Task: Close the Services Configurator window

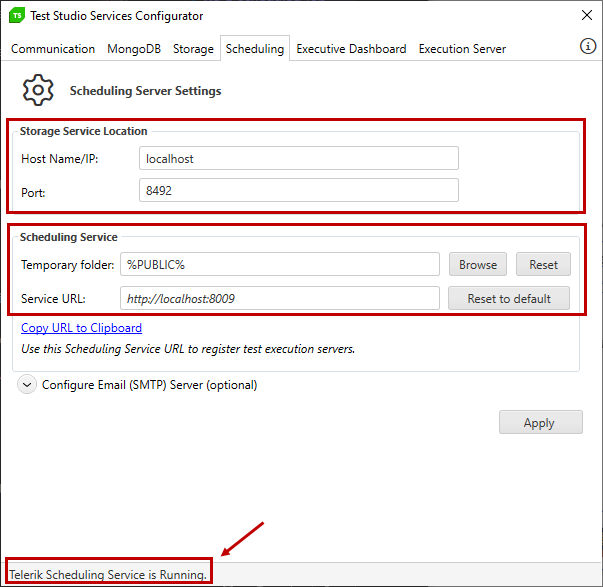Action: [x=586, y=15]
